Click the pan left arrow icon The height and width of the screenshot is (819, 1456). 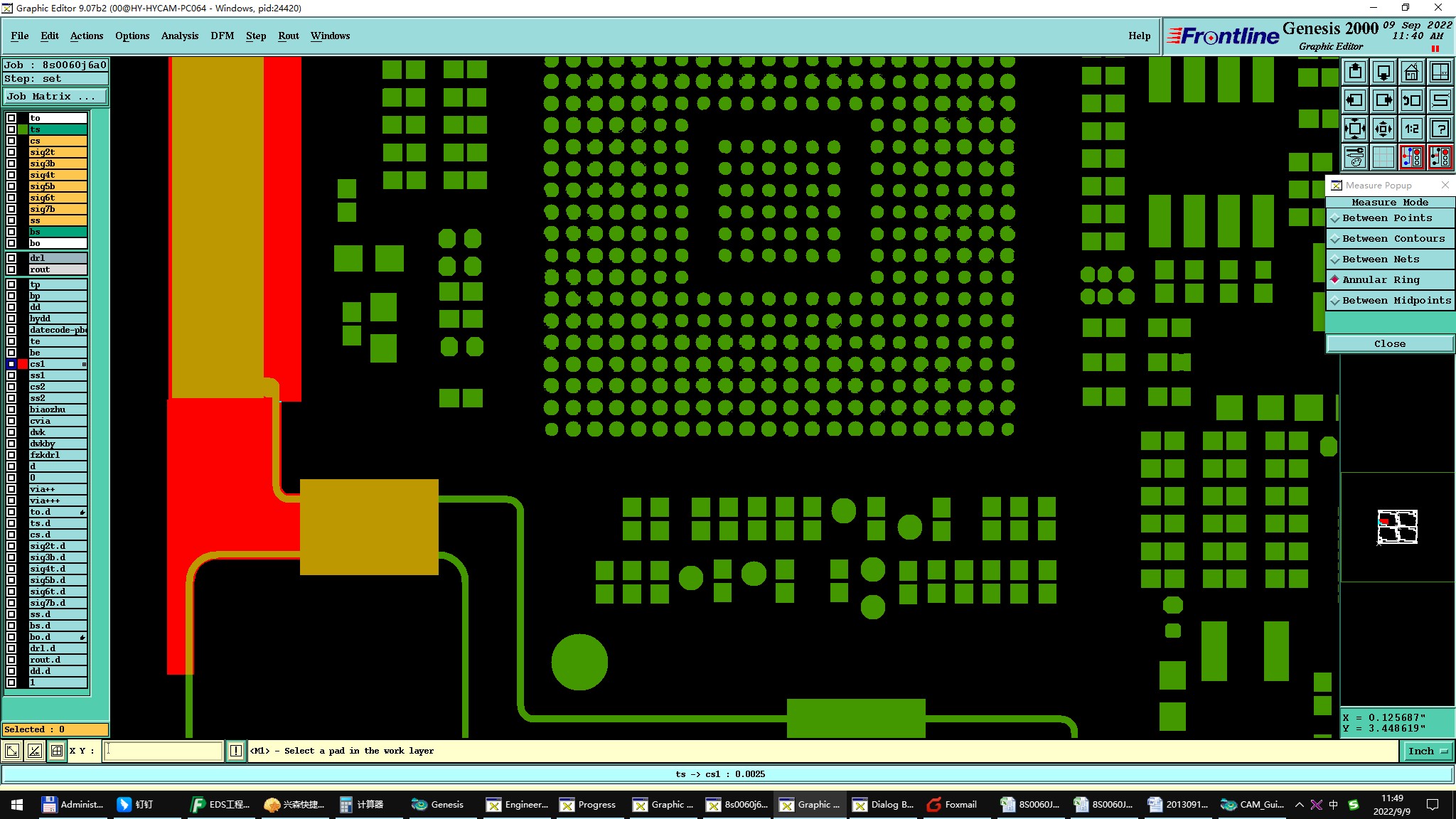1355,100
